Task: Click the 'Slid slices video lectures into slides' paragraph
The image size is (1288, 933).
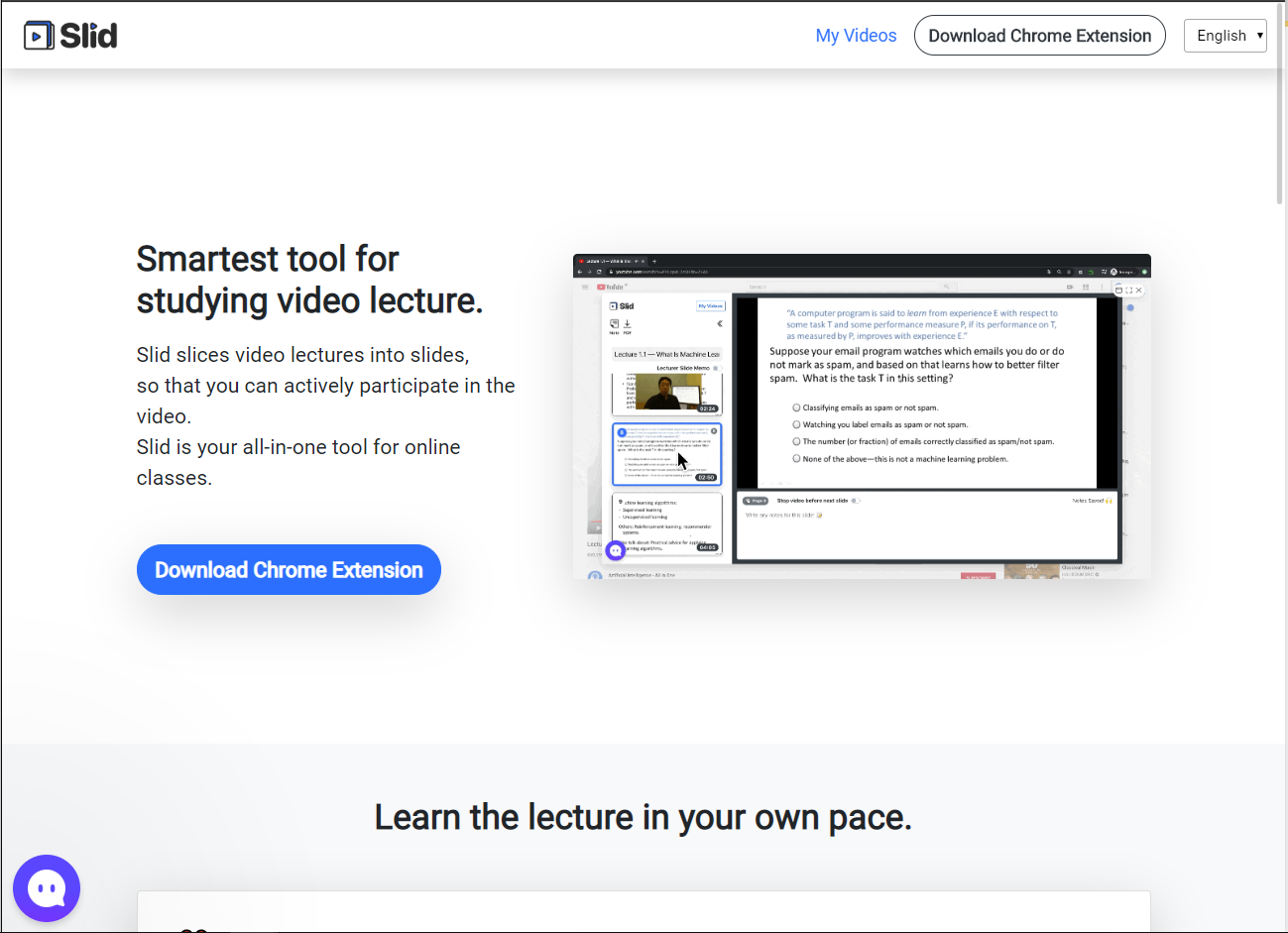Action: (x=326, y=416)
